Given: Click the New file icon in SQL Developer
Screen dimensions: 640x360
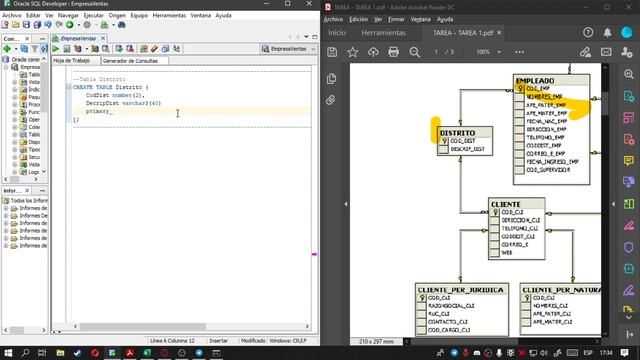Looking at the screenshot, I should 5,25.
